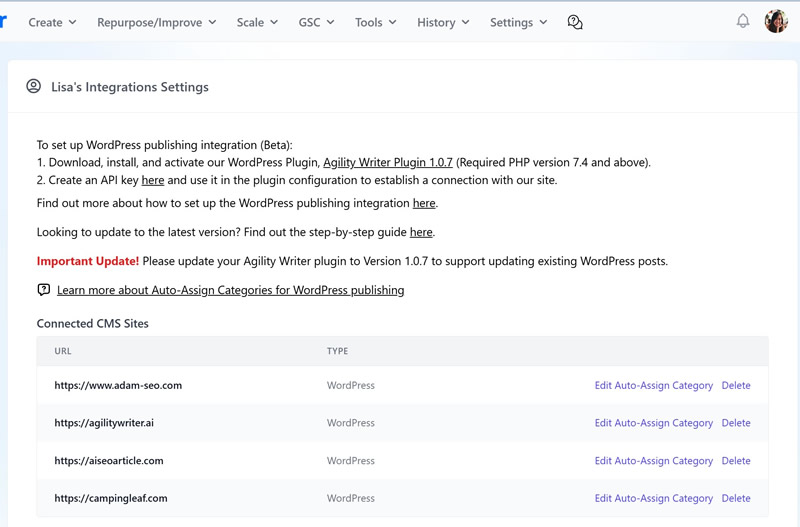Expand the chevron next to History
Viewport: 800px width, 527px height.
[x=465, y=22]
